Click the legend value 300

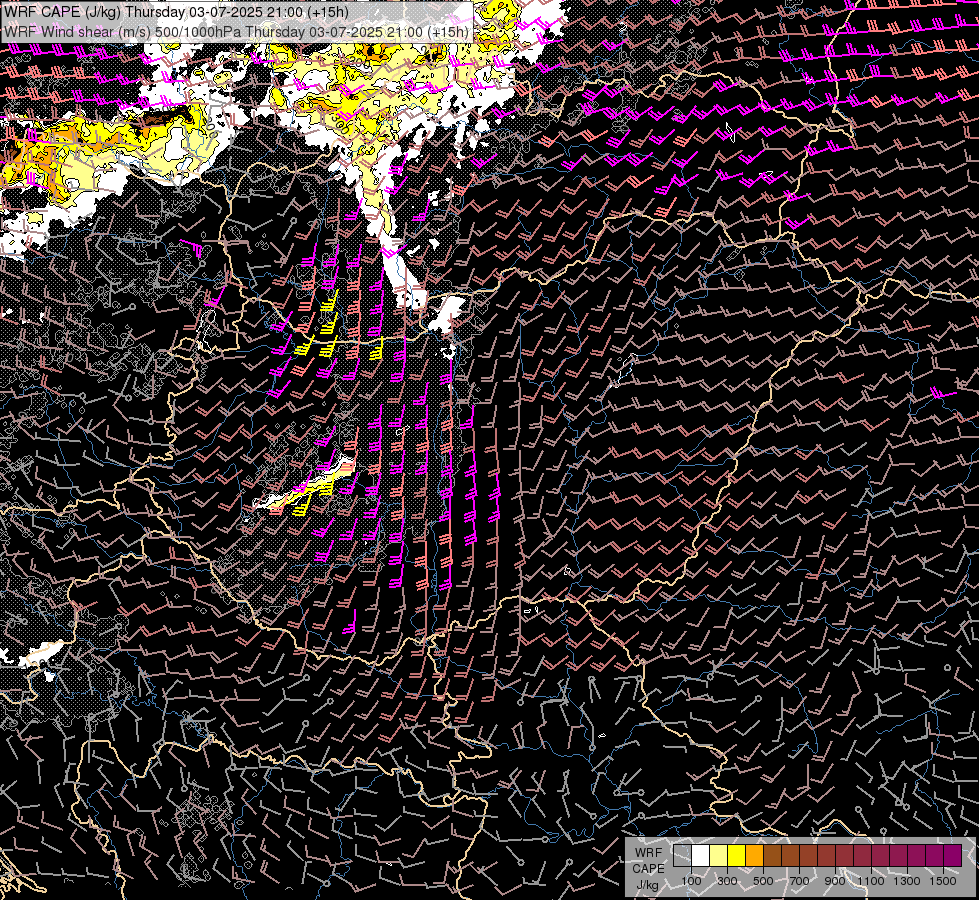coord(727,881)
